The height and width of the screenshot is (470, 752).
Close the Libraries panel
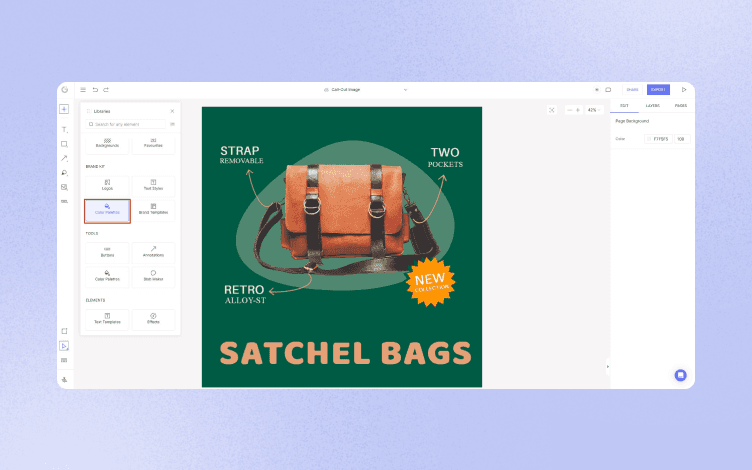[x=172, y=111]
